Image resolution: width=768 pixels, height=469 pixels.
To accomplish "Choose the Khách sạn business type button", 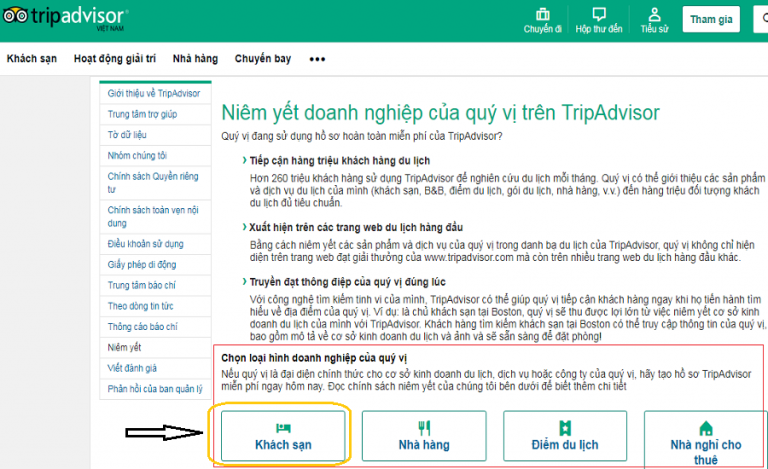I will (283, 436).
